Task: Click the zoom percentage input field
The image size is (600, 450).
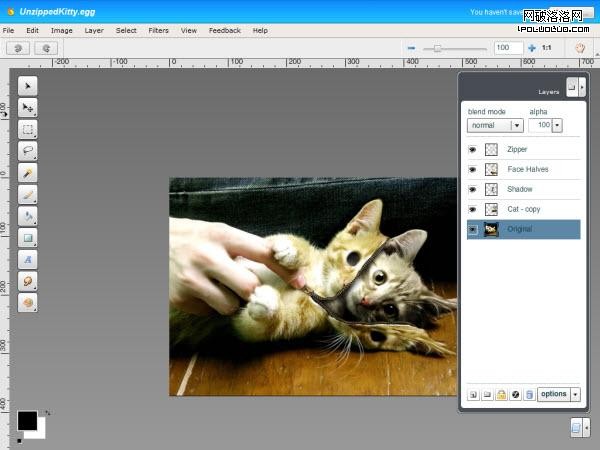Action: coord(507,47)
